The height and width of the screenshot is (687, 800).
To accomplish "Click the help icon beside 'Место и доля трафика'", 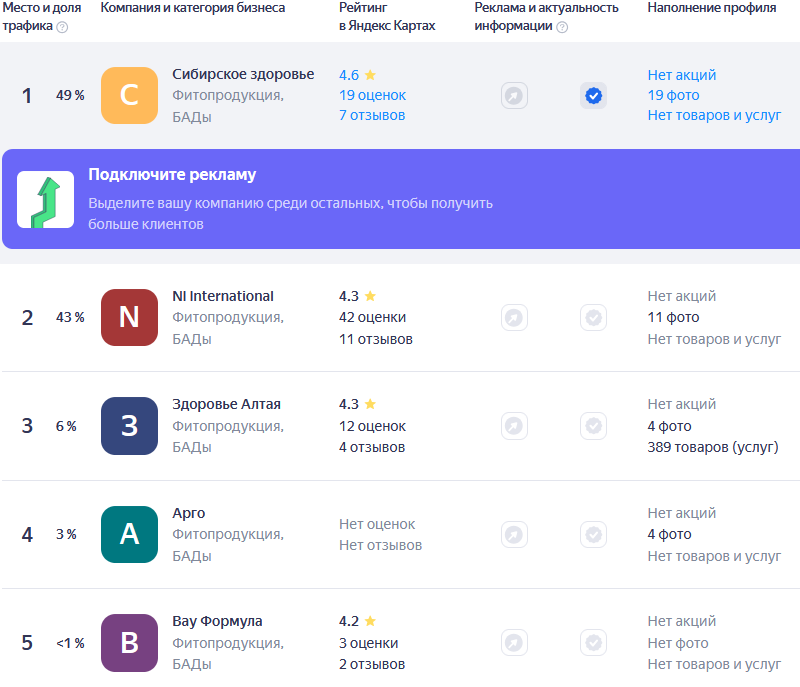I will (62, 27).
